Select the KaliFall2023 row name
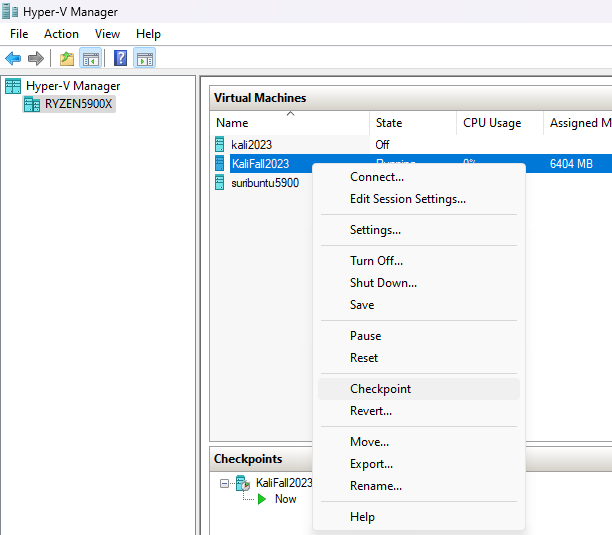Screen dimensions: 612x535 click(x=260, y=164)
